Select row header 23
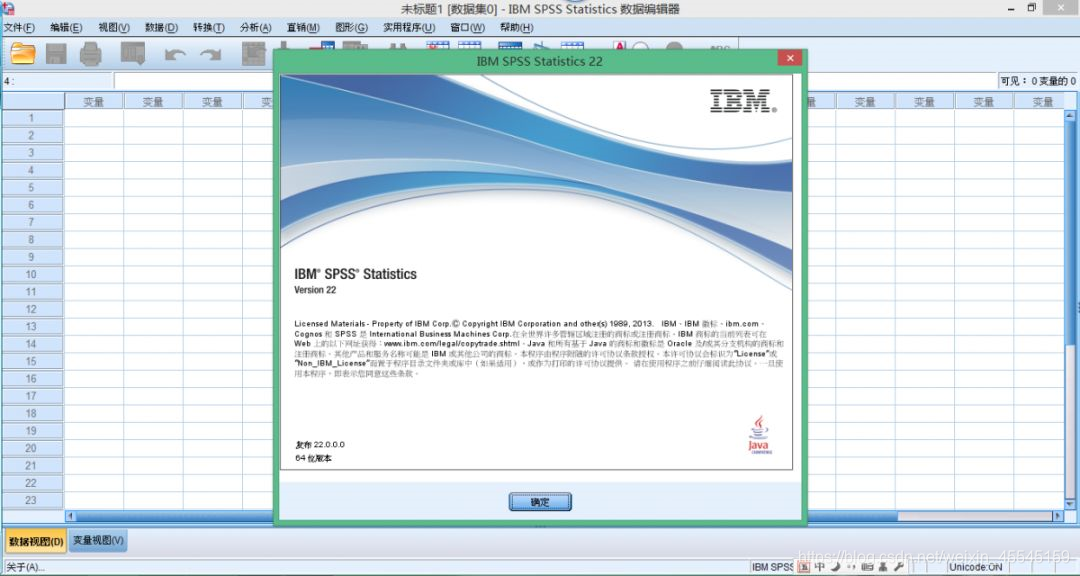The height and width of the screenshot is (576, 1080). (x=32, y=500)
